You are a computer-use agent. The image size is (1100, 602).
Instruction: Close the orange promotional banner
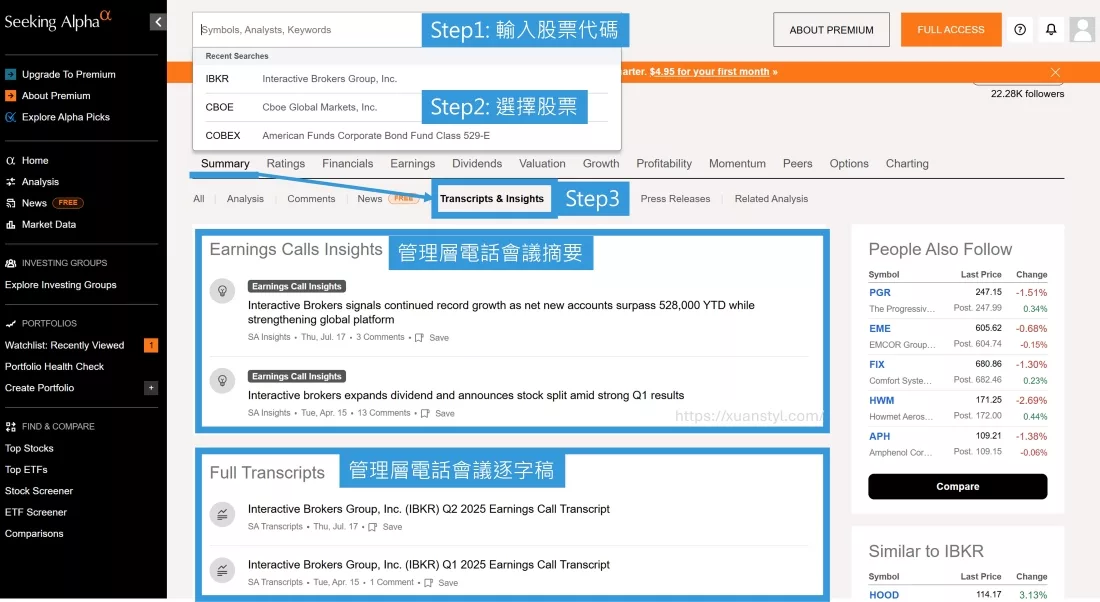click(1055, 72)
